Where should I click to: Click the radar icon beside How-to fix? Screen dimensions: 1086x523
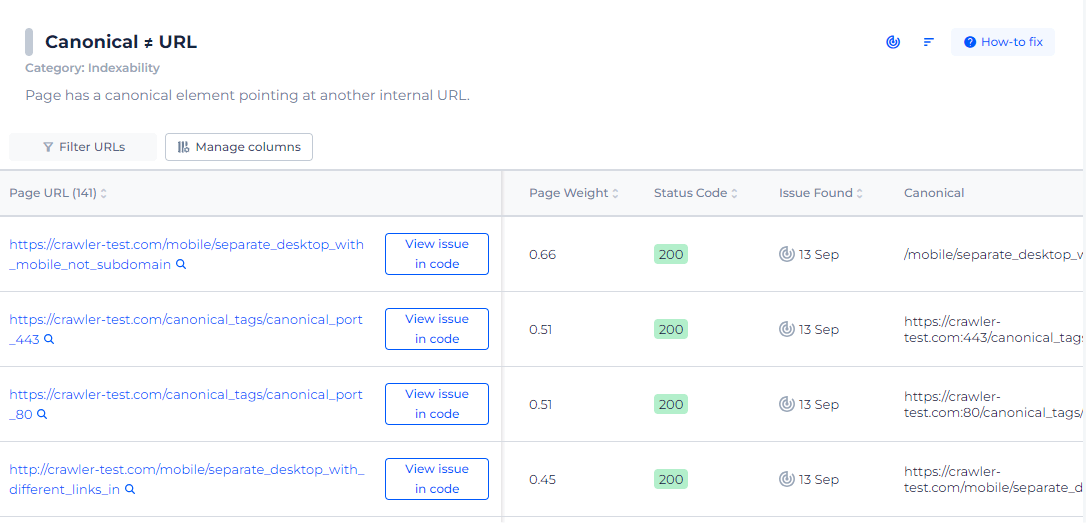[893, 42]
